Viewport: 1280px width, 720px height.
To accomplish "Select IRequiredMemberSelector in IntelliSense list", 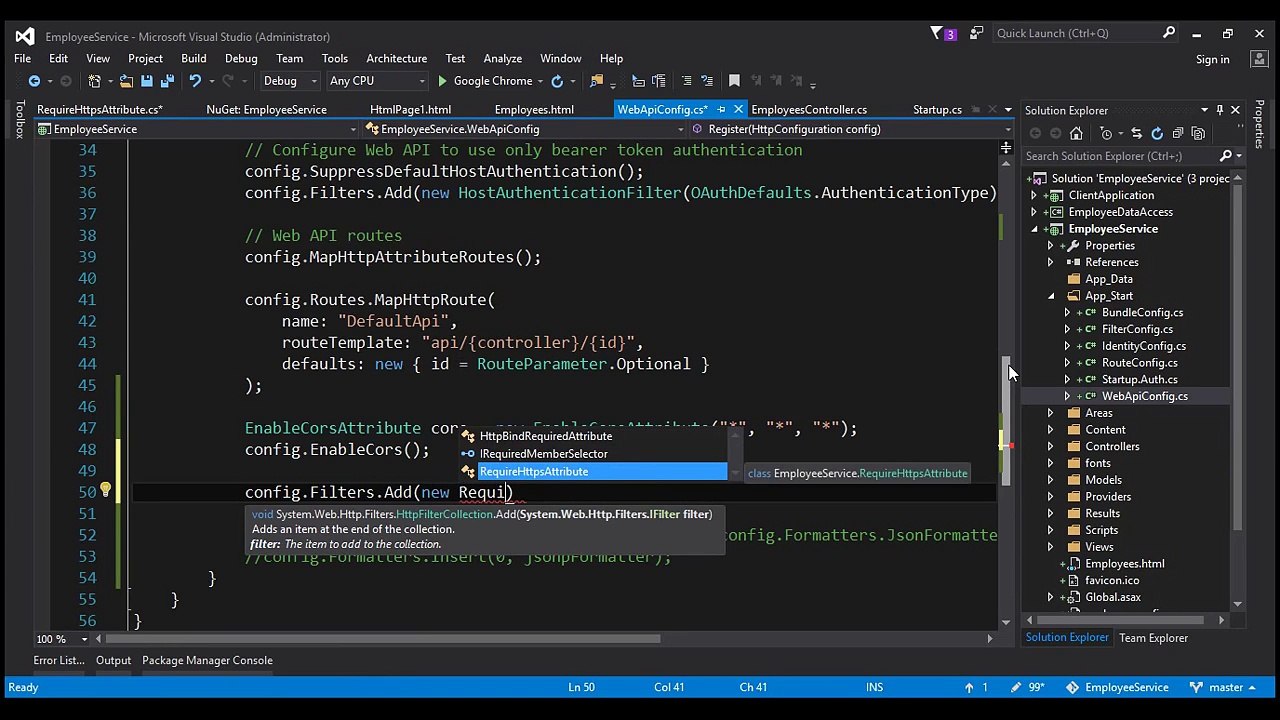I will pyautogui.click(x=593, y=454).
